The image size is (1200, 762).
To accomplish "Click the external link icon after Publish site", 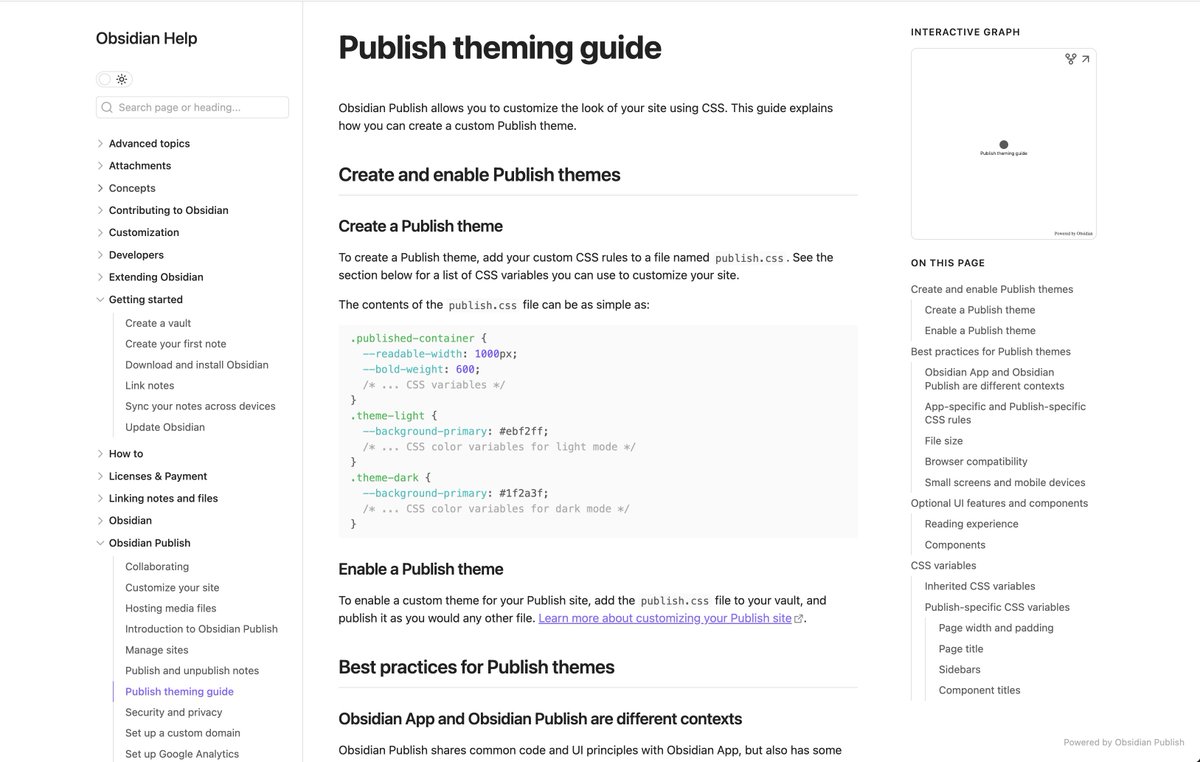I will [798, 619].
